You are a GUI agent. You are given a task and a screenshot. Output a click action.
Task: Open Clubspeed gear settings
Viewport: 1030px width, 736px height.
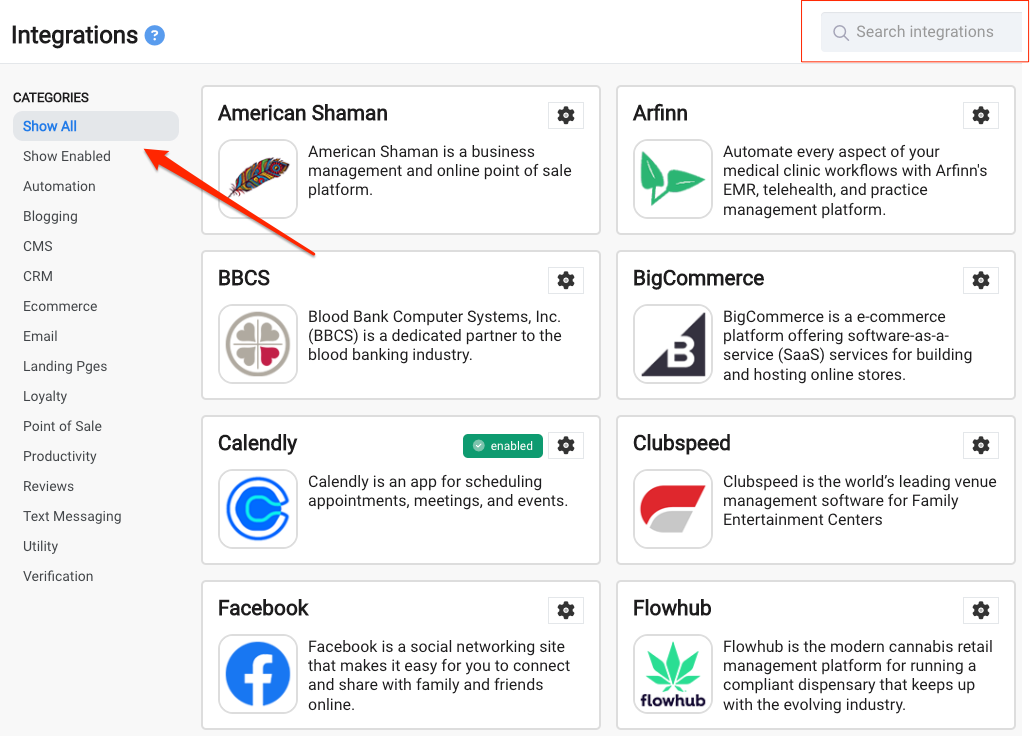(x=981, y=446)
